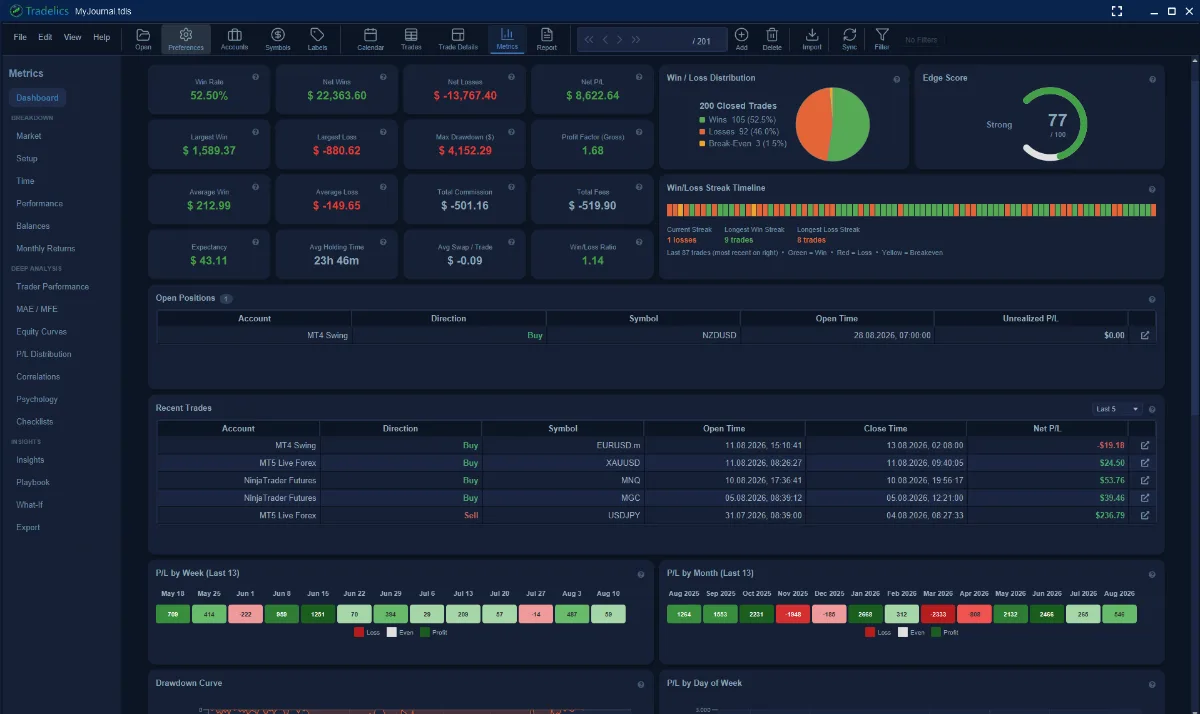Open MAE / MFE analysis
The height and width of the screenshot is (714, 1200).
click(37, 309)
